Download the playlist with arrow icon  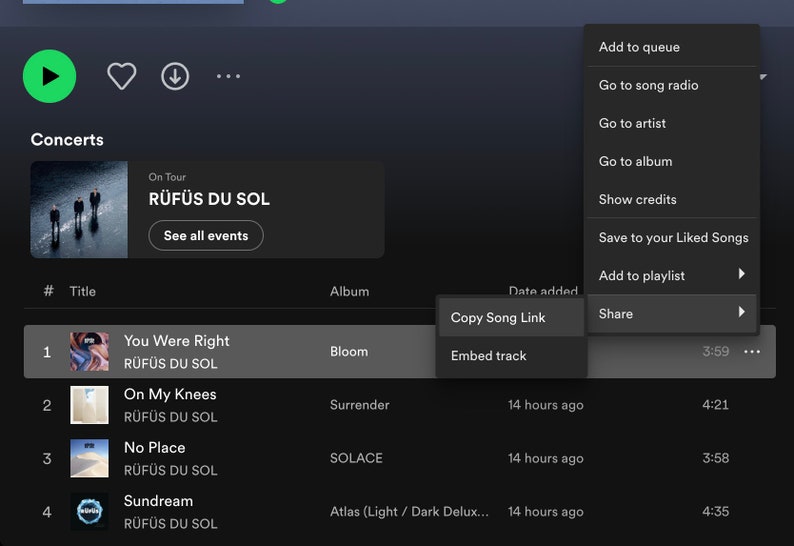[175, 76]
